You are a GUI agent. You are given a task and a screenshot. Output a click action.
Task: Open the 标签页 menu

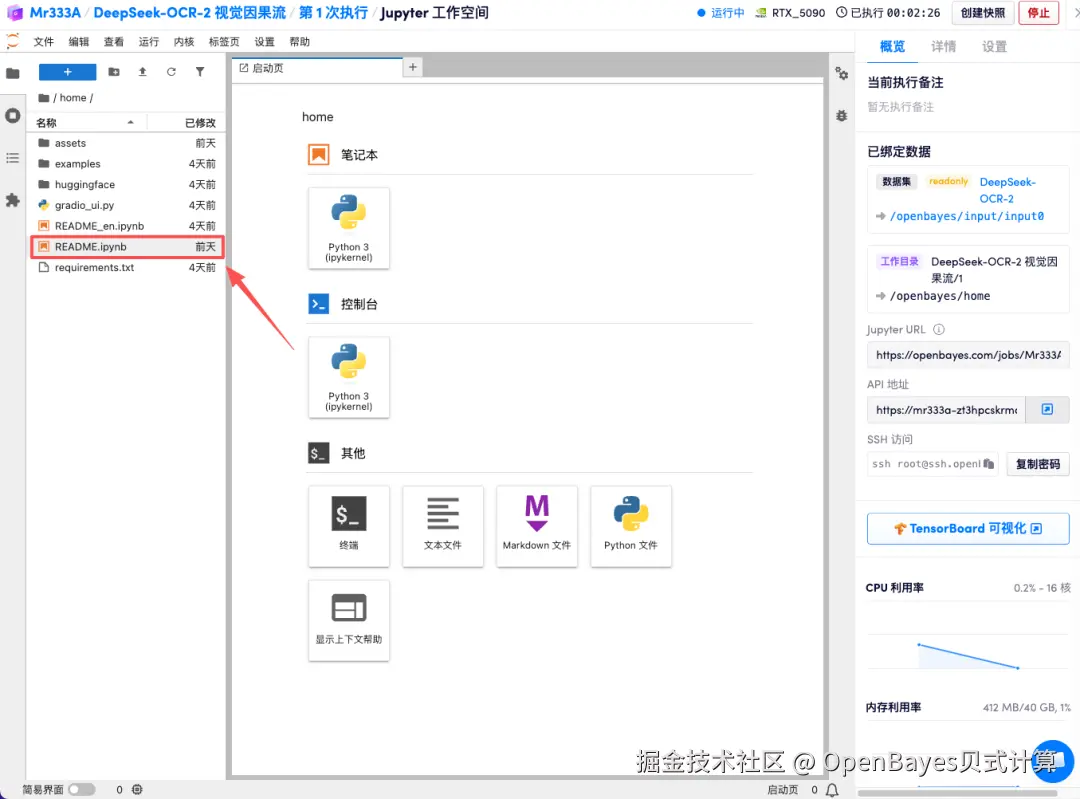click(x=224, y=41)
